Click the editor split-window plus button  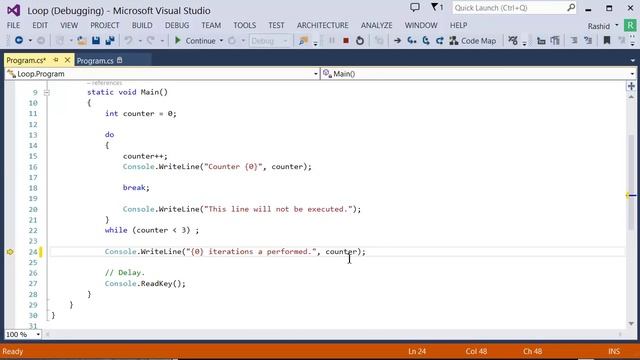[x=631, y=86]
